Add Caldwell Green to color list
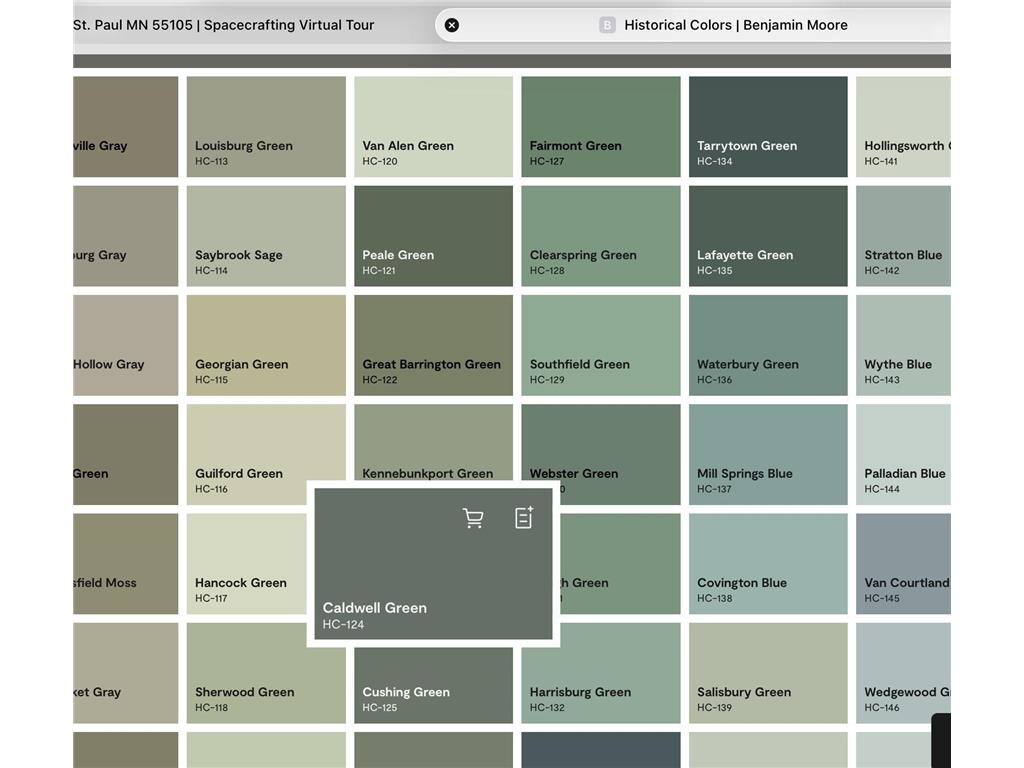This screenshot has width=1024, height=768. (x=524, y=518)
